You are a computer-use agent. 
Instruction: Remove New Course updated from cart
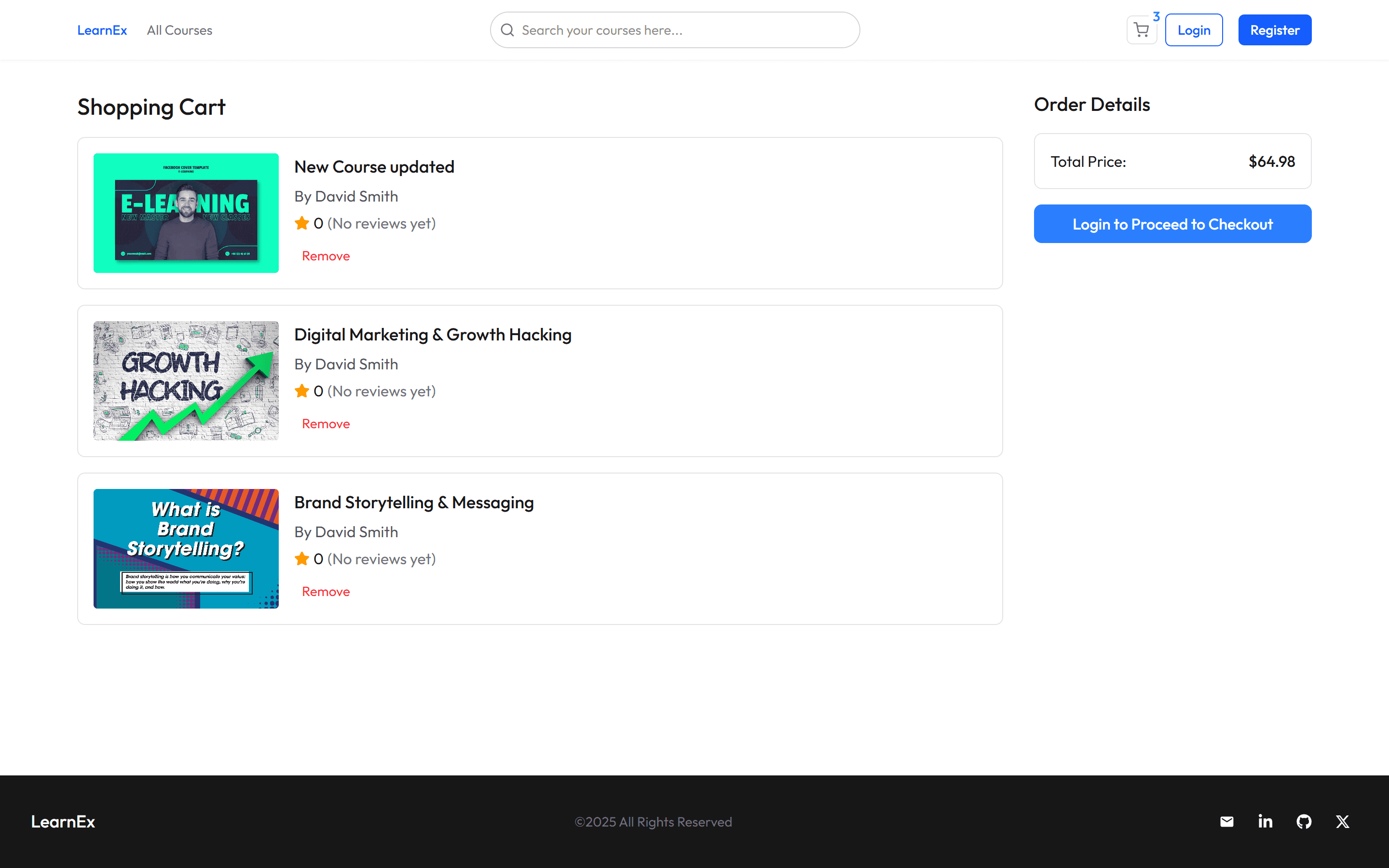[326, 256]
